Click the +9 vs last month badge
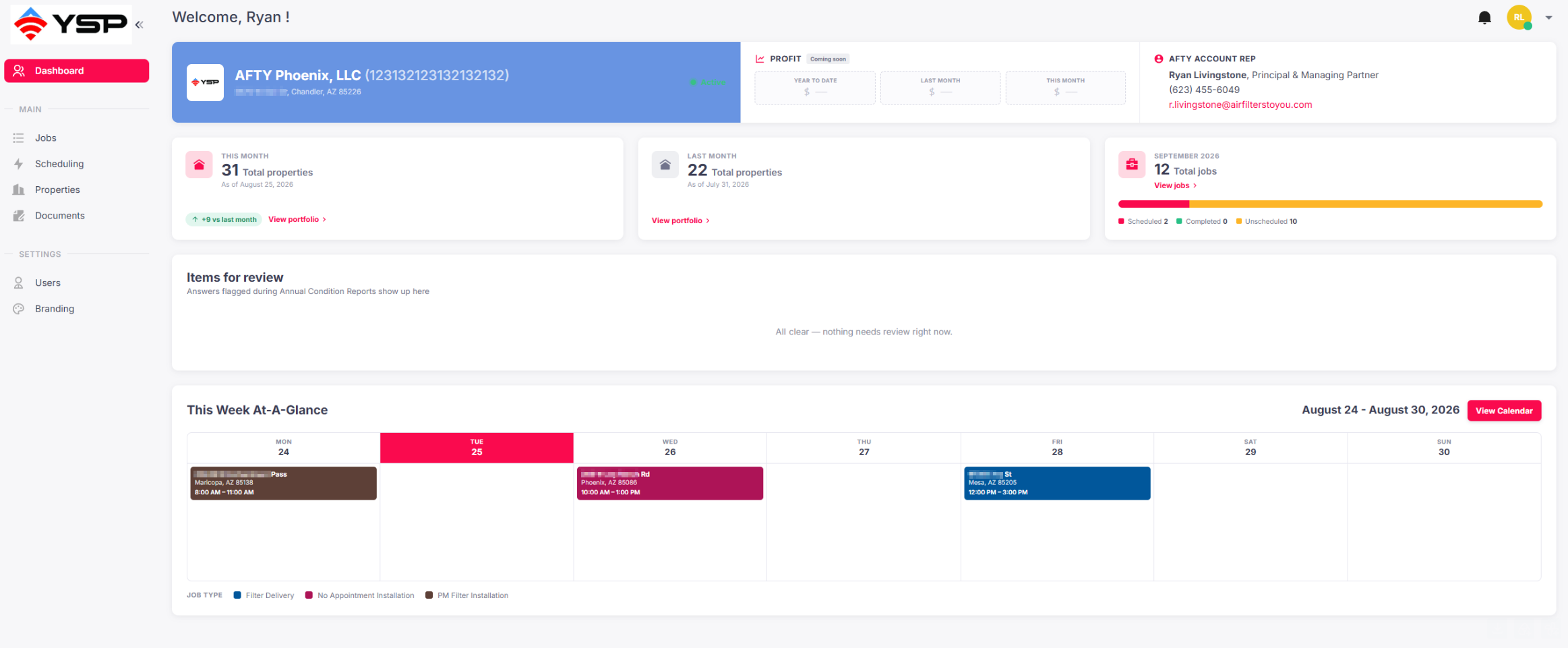Viewport: 1568px width, 648px height. (x=224, y=219)
